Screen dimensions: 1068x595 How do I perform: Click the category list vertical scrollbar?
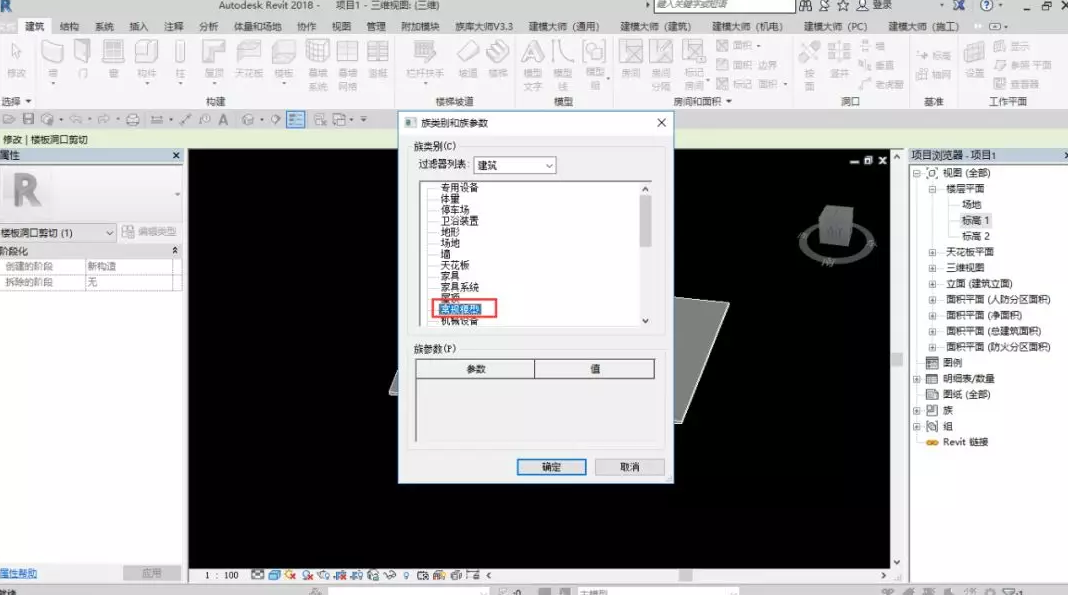pos(645,255)
